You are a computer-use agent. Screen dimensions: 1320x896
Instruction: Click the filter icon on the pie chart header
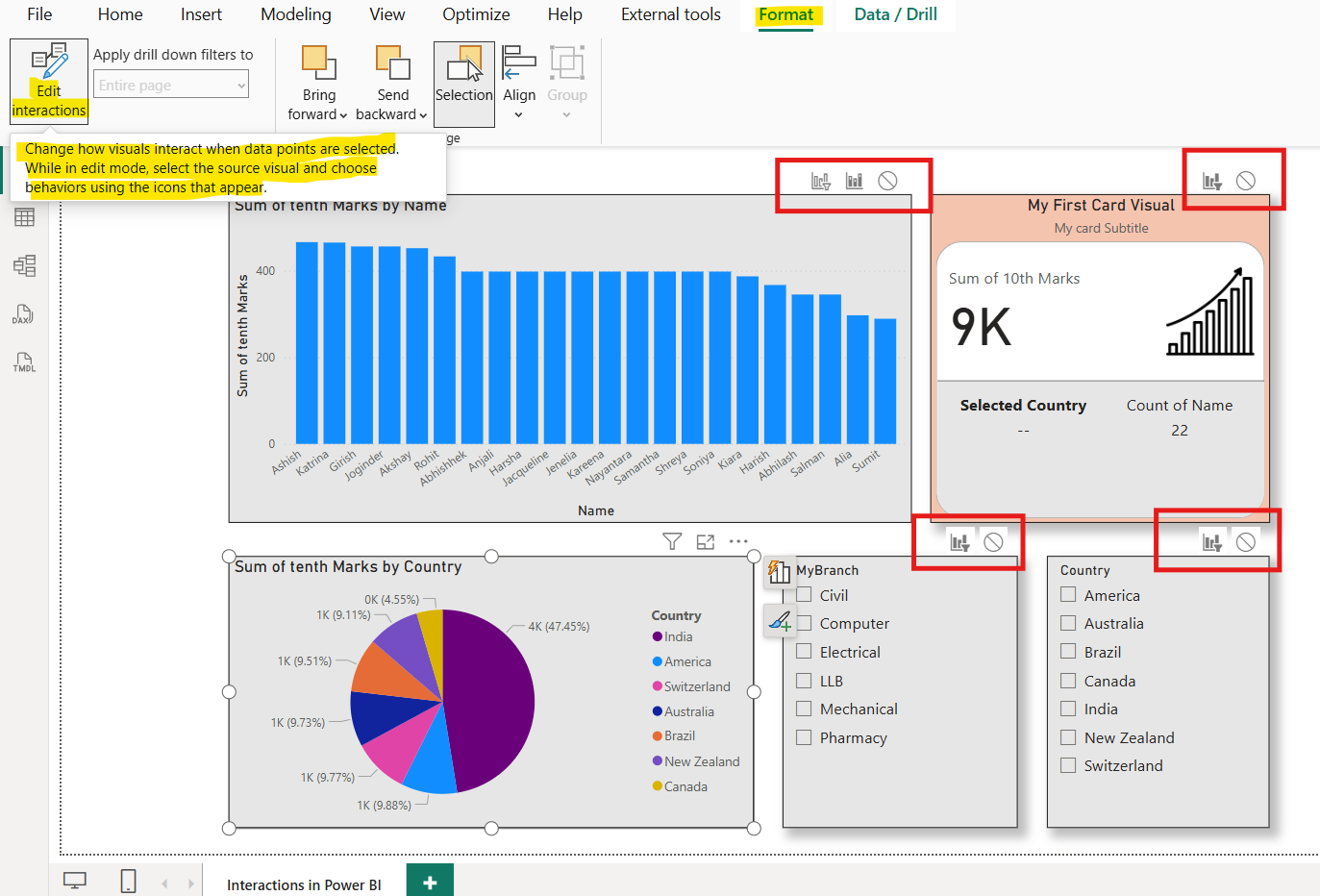click(x=671, y=541)
